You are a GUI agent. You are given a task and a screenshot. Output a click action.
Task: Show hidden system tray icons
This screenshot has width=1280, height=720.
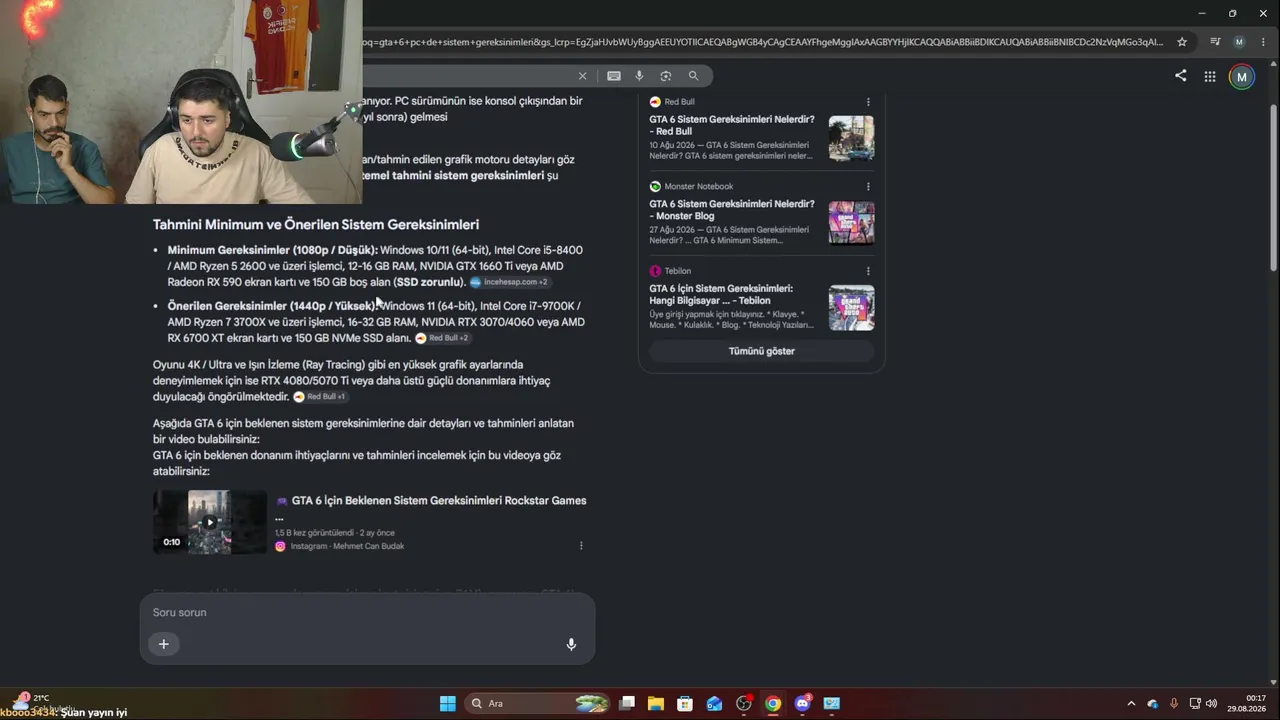click(1131, 703)
